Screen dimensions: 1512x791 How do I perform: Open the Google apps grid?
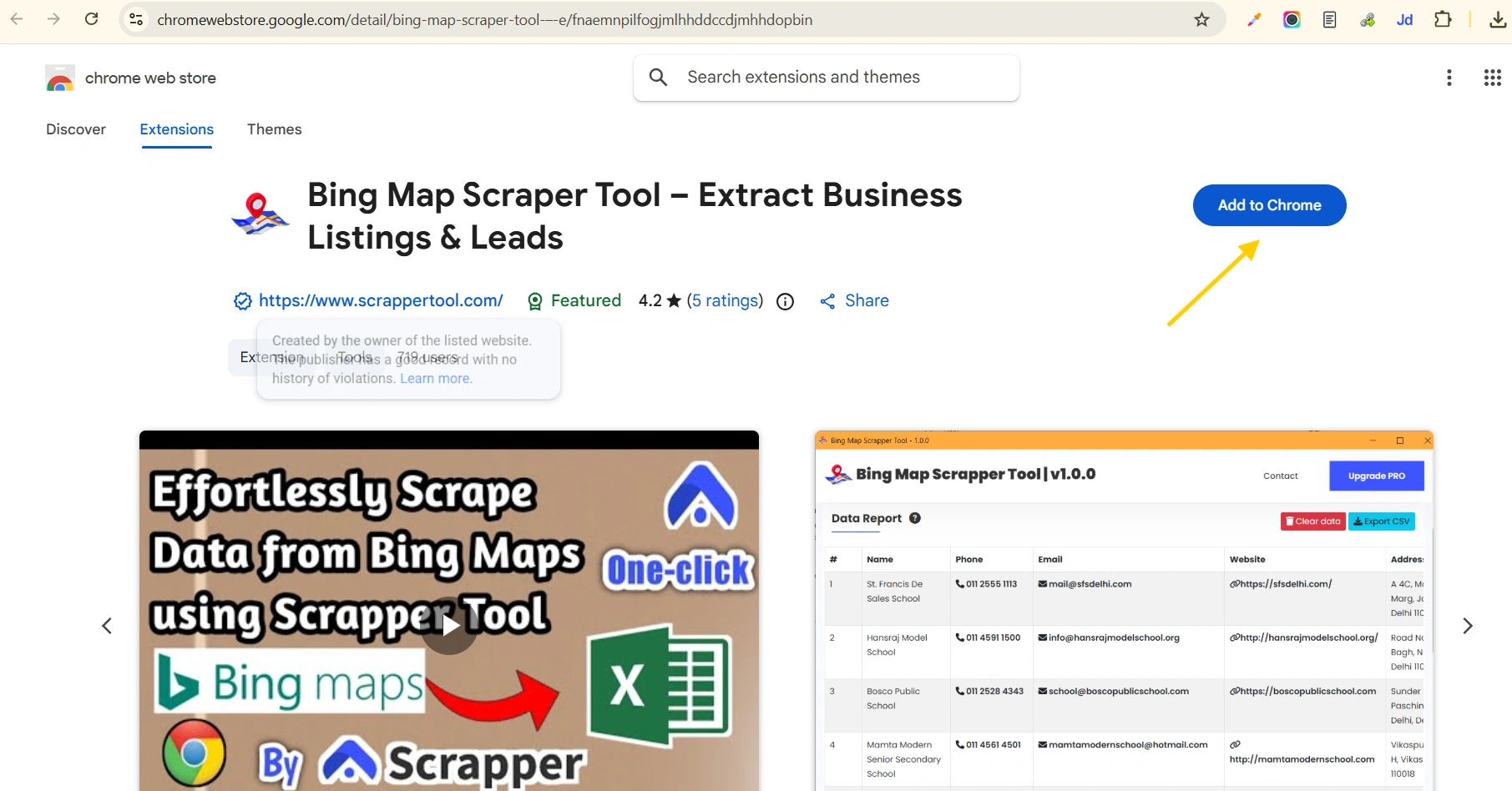[x=1493, y=78]
